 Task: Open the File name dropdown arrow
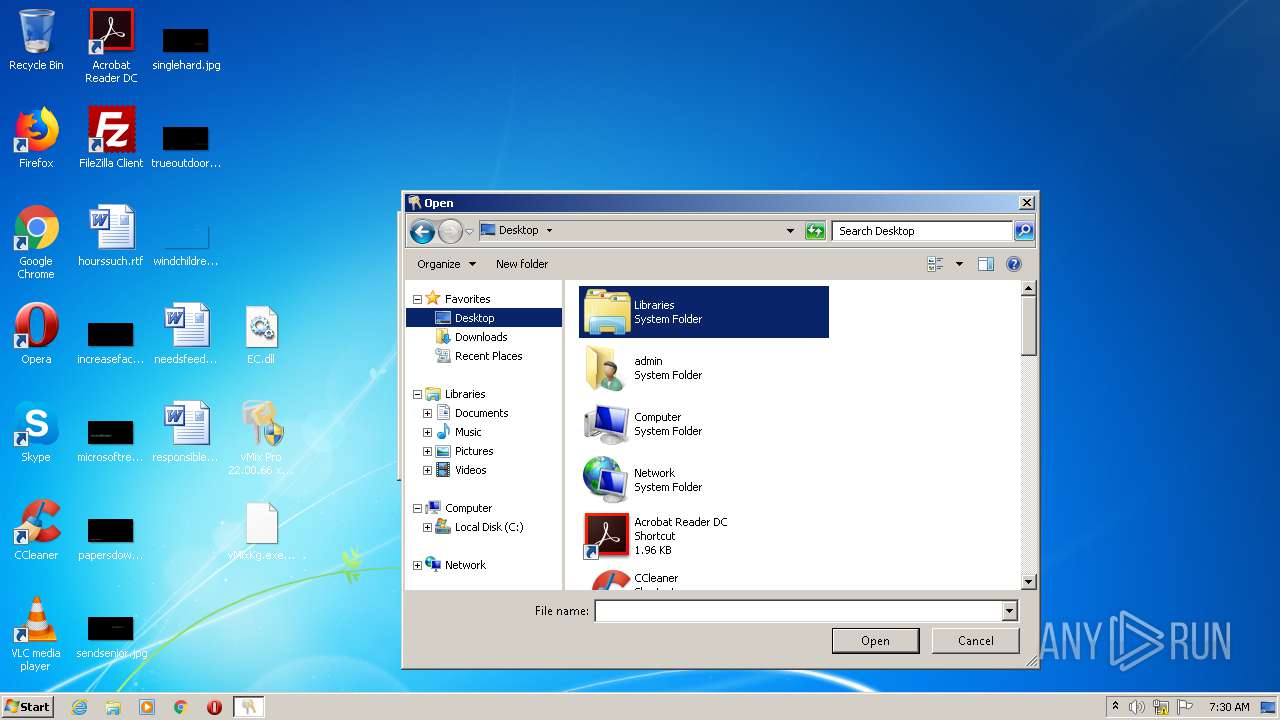[x=1009, y=611]
